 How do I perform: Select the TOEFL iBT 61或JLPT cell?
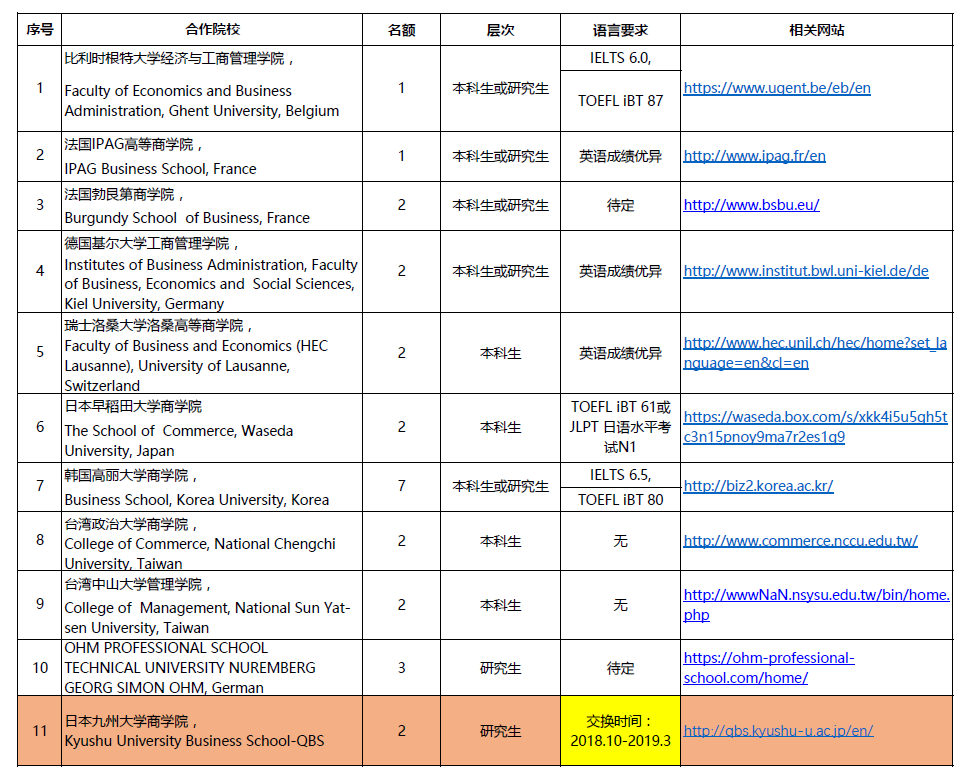(x=620, y=428)
